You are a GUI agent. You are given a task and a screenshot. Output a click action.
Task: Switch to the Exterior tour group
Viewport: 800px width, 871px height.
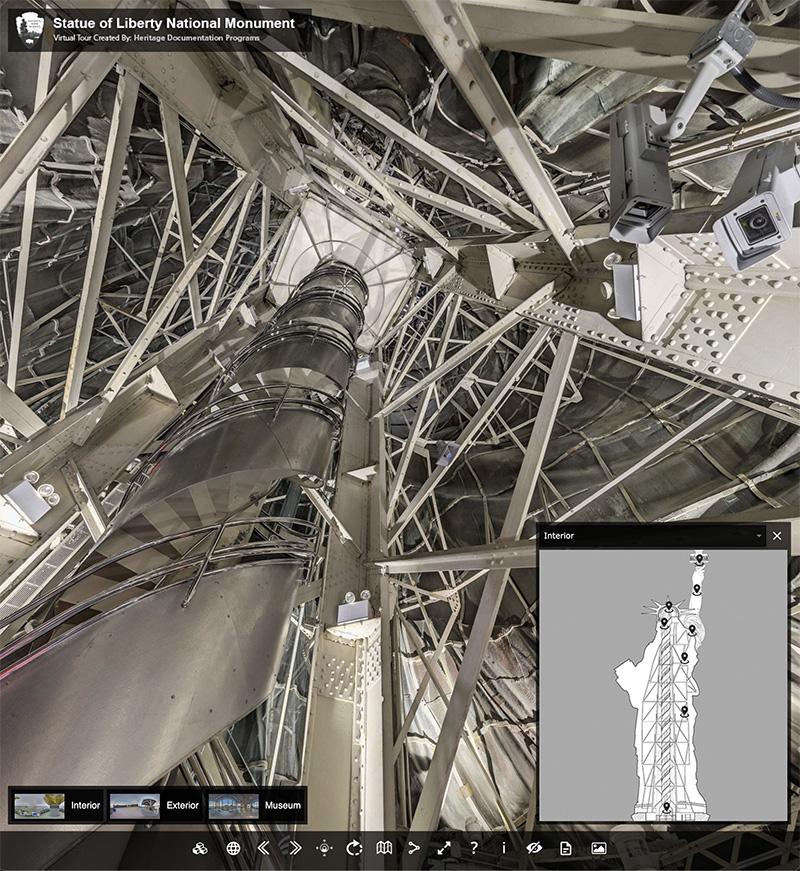coord(154,805)
